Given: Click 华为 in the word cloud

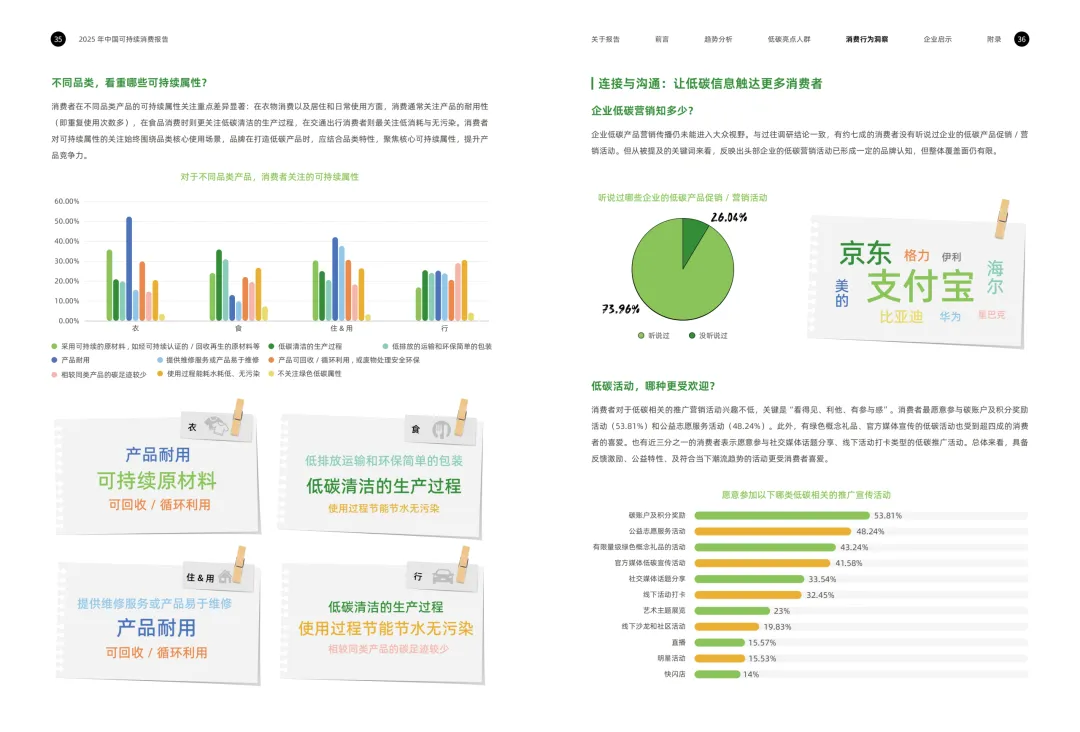Looking at the screenshot, I should click(950, 316).
